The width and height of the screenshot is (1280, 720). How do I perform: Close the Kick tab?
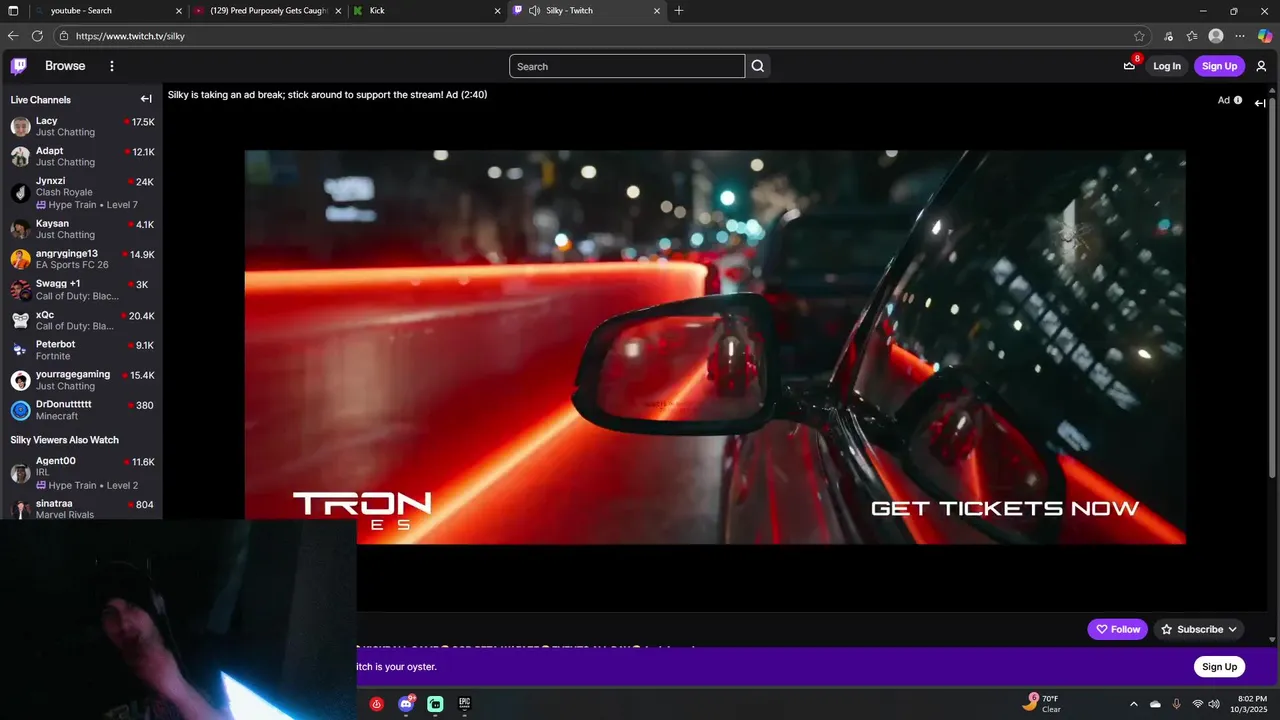497,10
